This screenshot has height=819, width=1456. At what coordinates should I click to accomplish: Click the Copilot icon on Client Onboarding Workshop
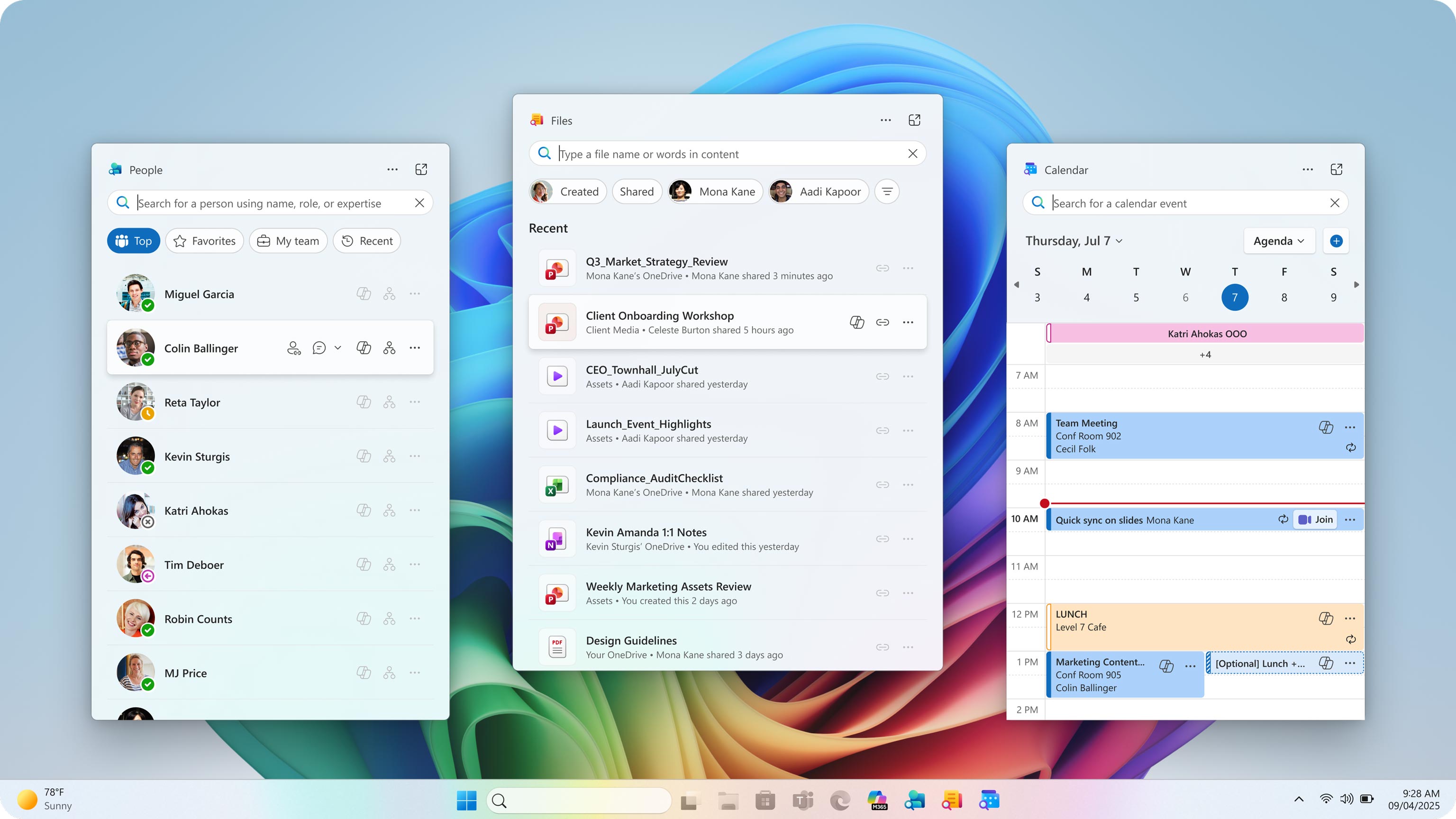(x=857, y=322)
